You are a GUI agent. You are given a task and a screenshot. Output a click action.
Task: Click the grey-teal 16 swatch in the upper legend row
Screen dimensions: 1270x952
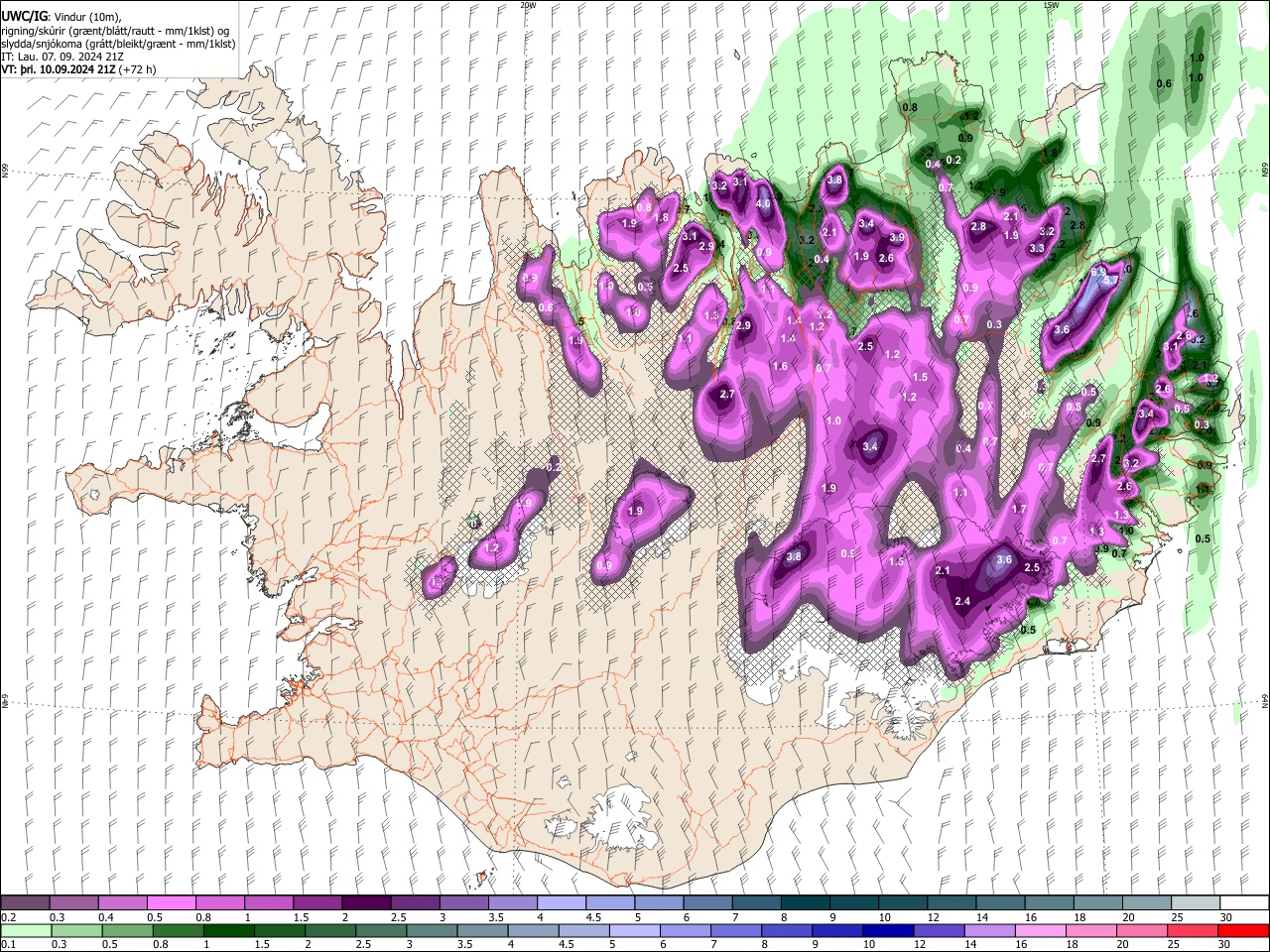(1049, 902)
